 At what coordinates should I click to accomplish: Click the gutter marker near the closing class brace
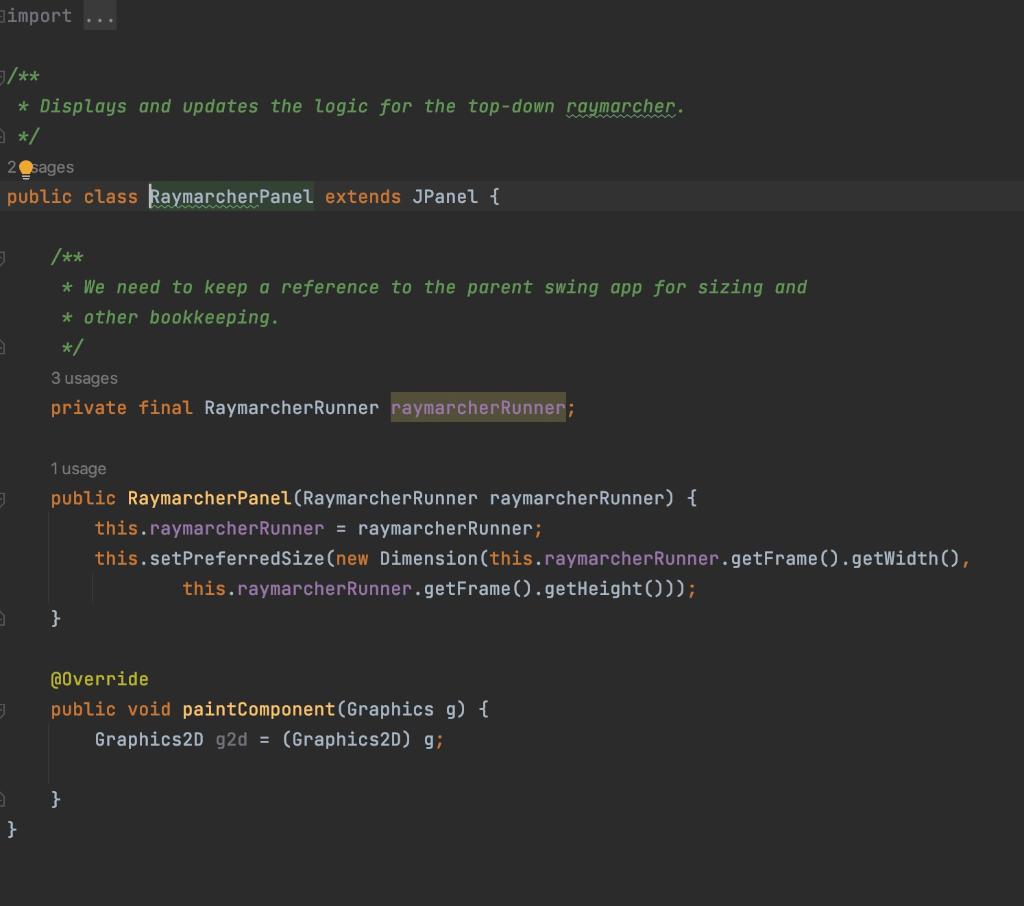5,798
